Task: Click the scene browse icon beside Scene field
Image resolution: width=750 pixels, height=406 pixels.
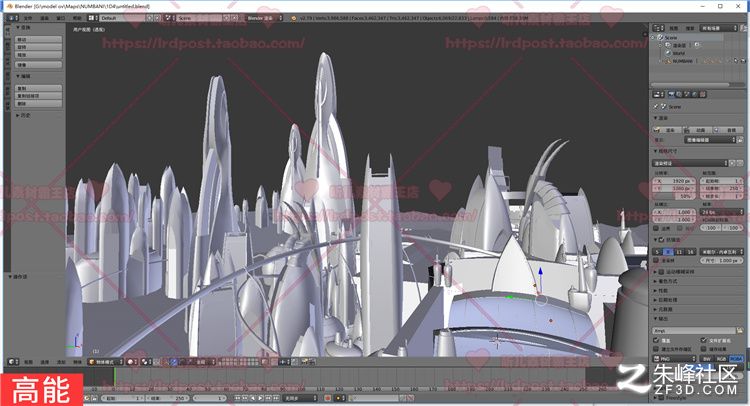Action: click(168, 18)
